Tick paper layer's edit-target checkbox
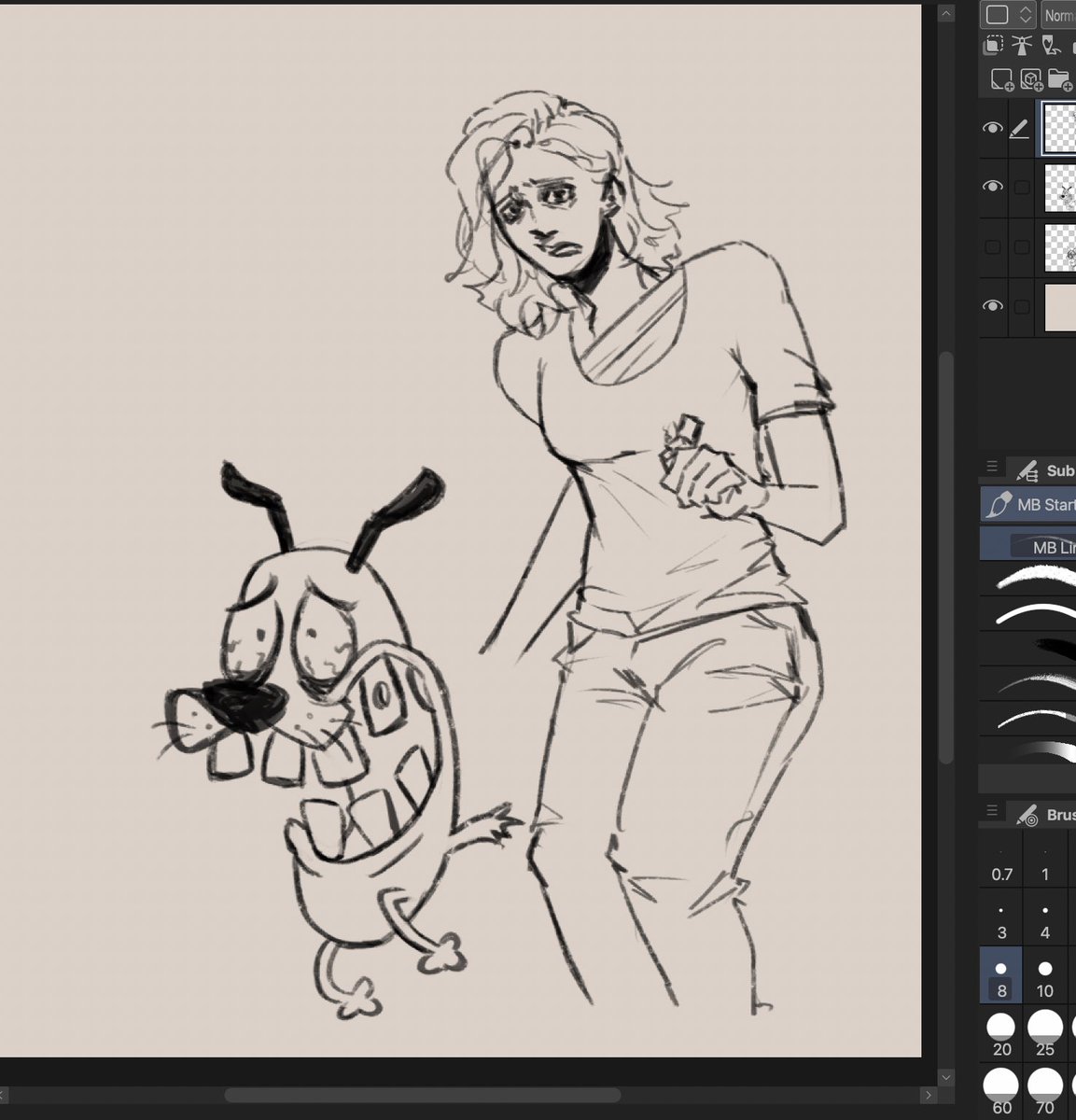This screenshot has height=1120, width=1076. pos(1022,306)
